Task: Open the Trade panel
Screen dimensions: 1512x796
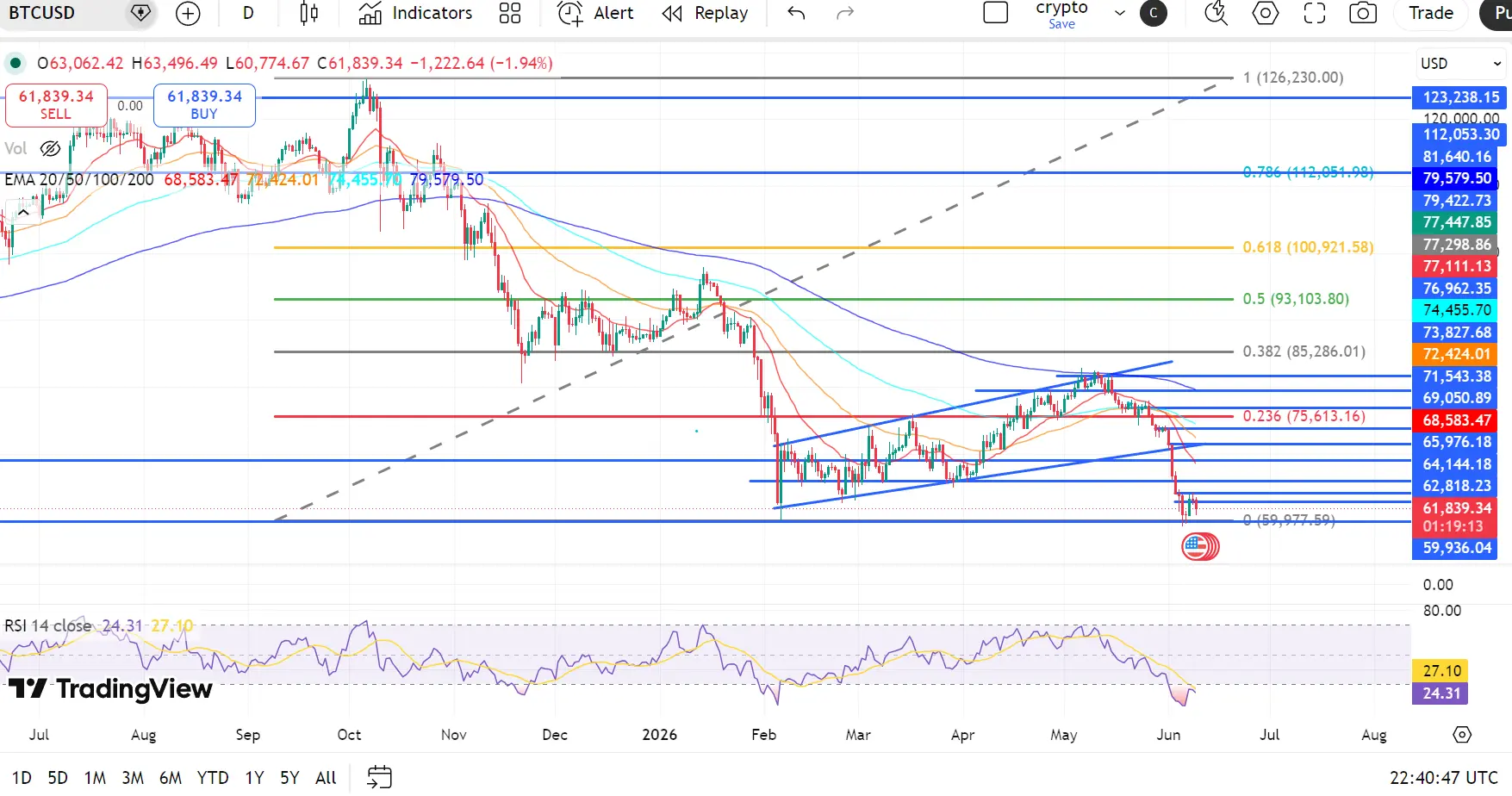Action: [1431, 13]
